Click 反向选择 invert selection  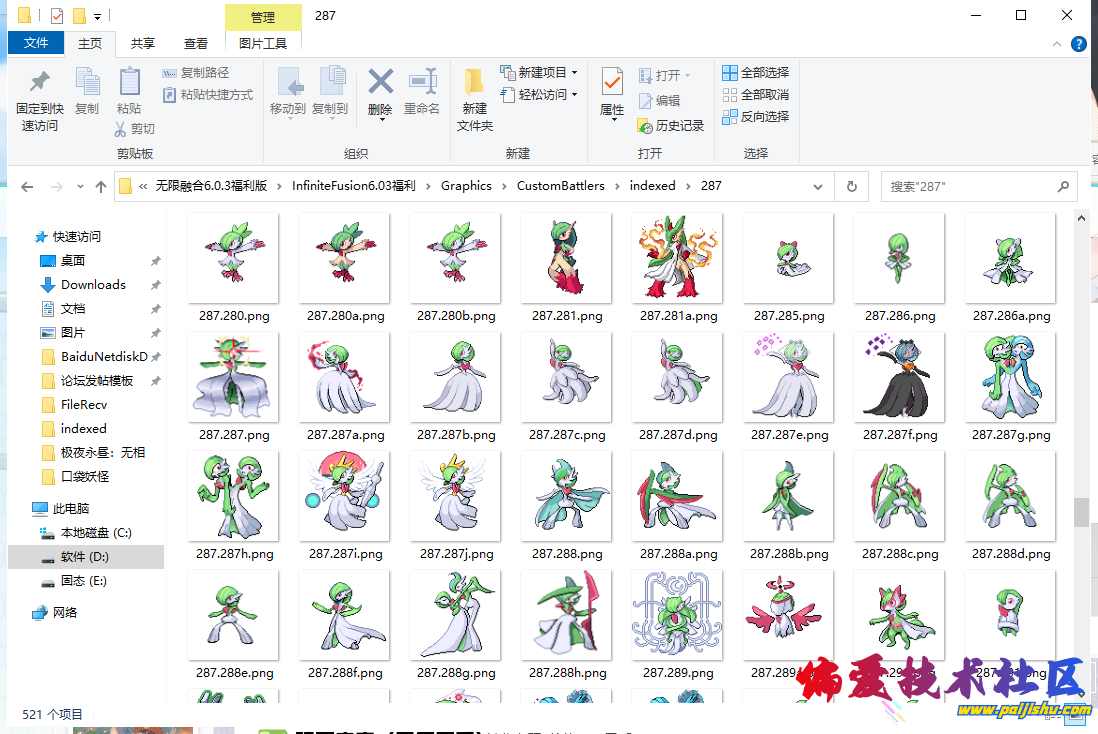[755, 117]
